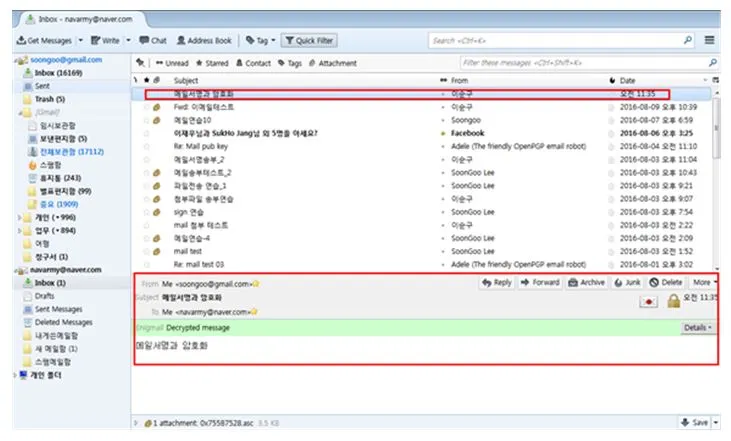Open the 'mail test' message row
The image size is (731, 441).
[x=422, y=251]
